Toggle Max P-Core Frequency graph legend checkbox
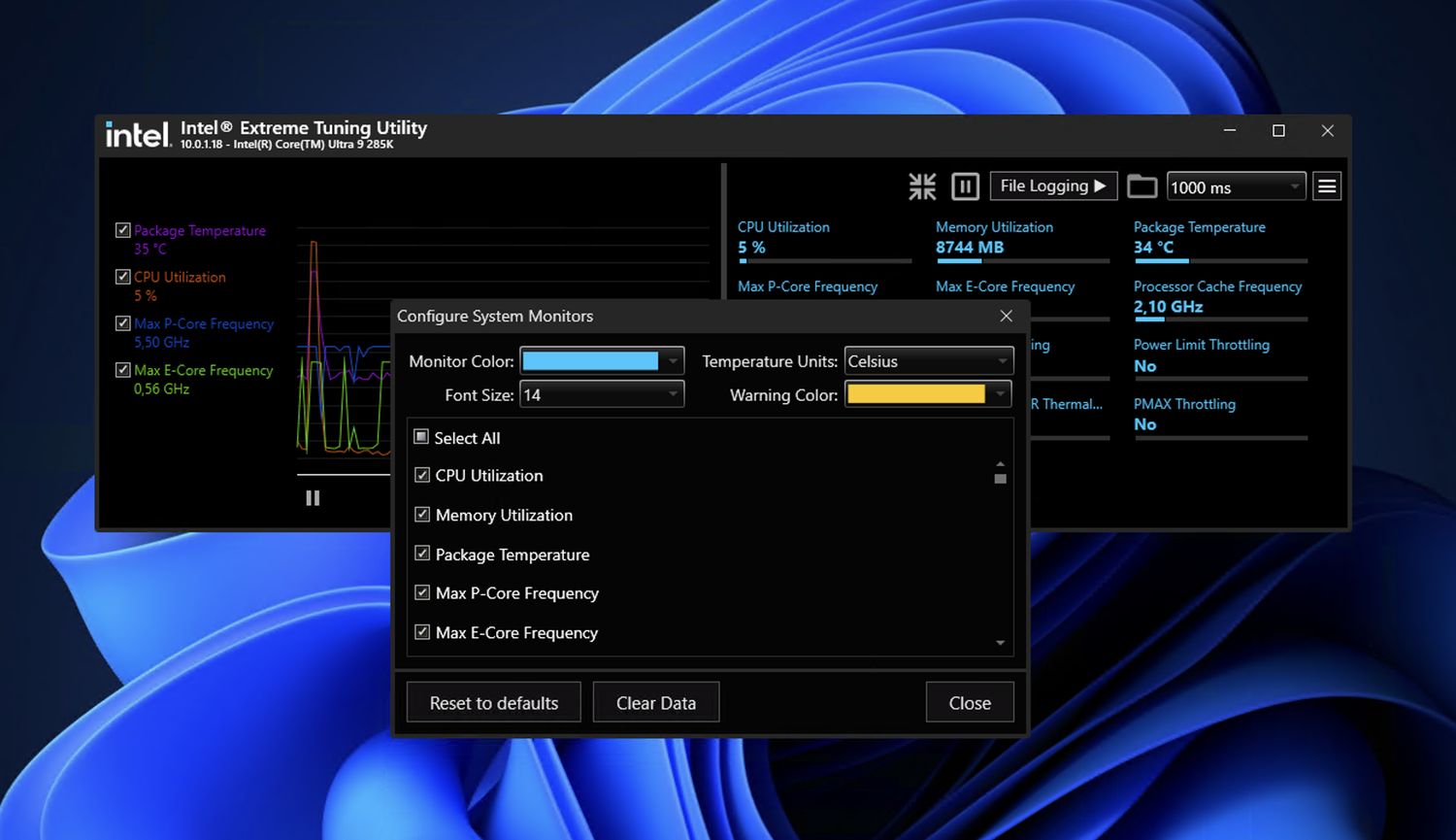This screenshot has width=1456, height=840. point(123,323)
